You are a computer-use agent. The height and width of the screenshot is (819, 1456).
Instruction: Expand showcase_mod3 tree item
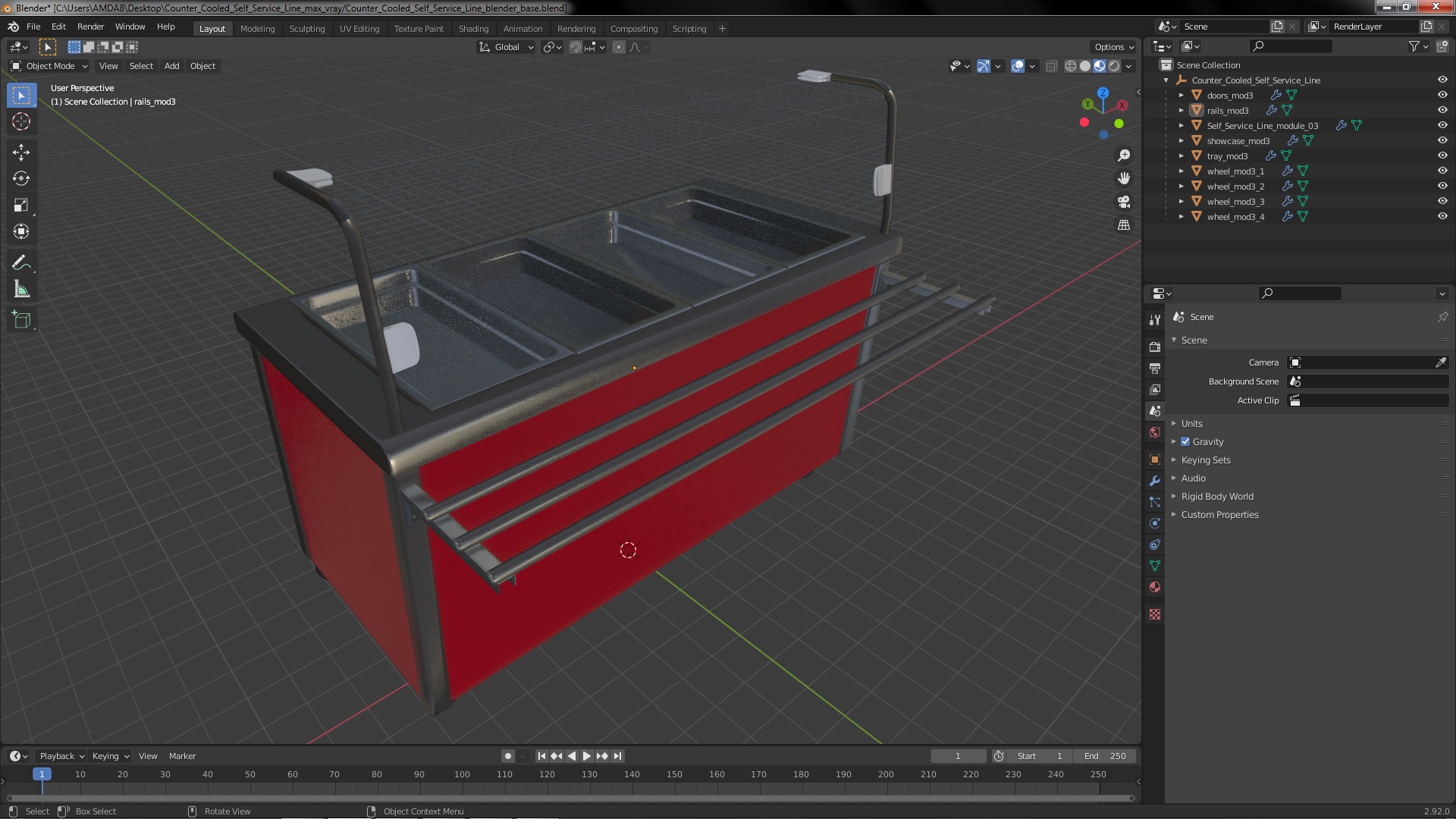pyautogui.click(x=1181, y=140)
